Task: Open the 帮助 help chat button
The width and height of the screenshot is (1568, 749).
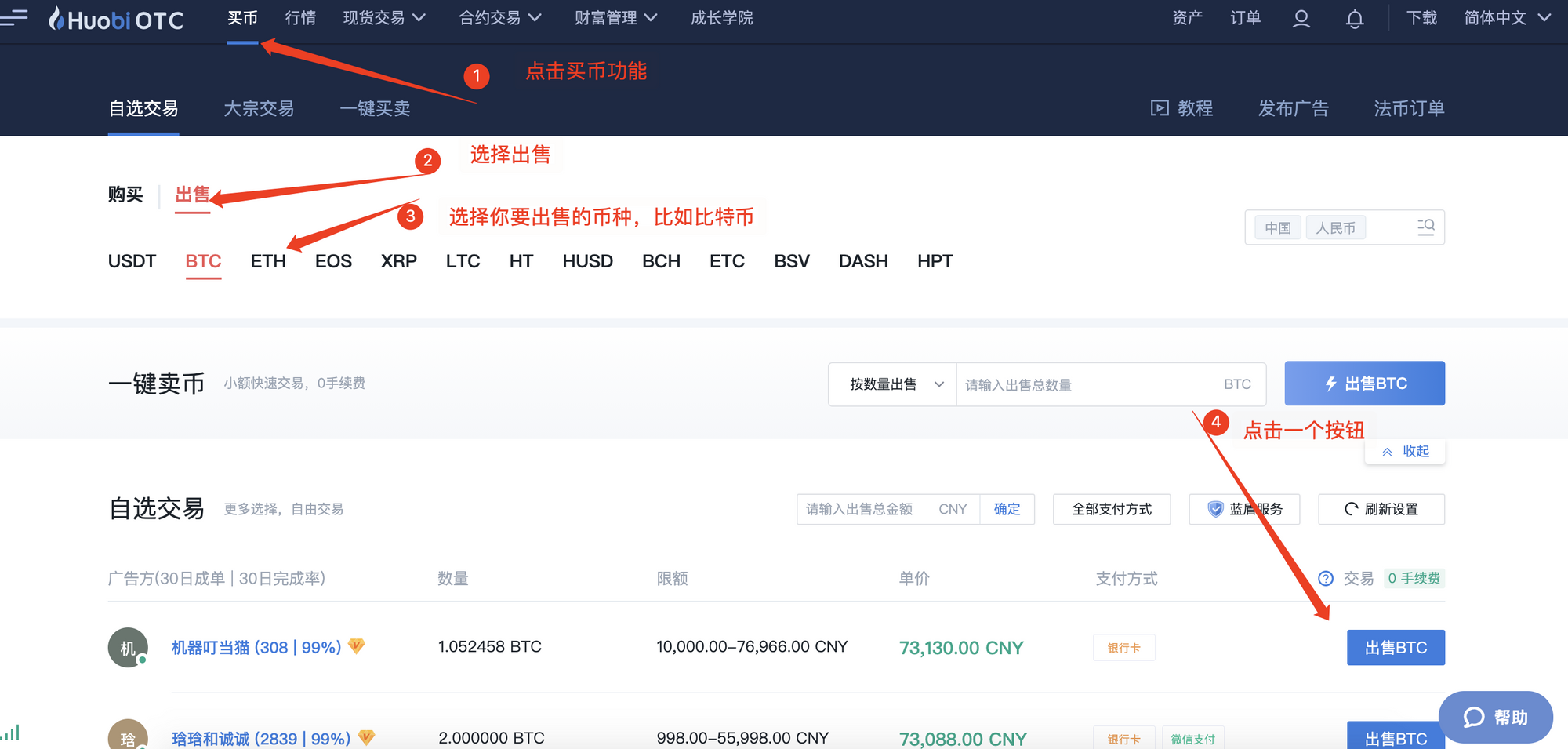Action: pyautogui.click(x=1496, y=717)
